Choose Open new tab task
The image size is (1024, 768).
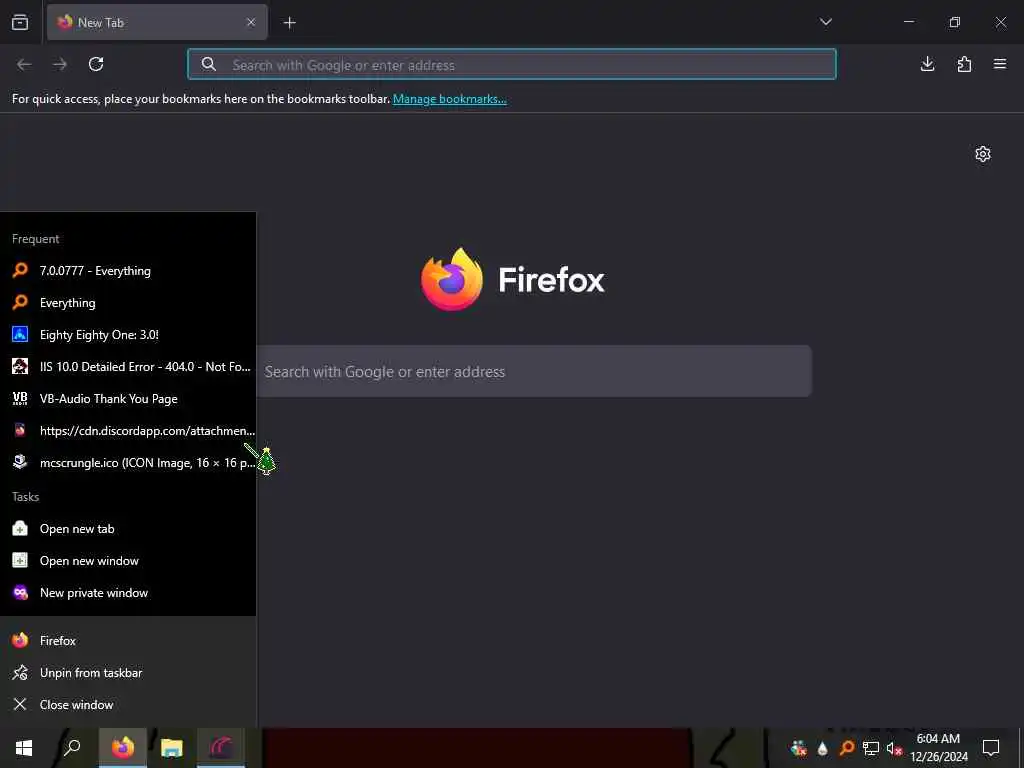[x=128, y=528]
